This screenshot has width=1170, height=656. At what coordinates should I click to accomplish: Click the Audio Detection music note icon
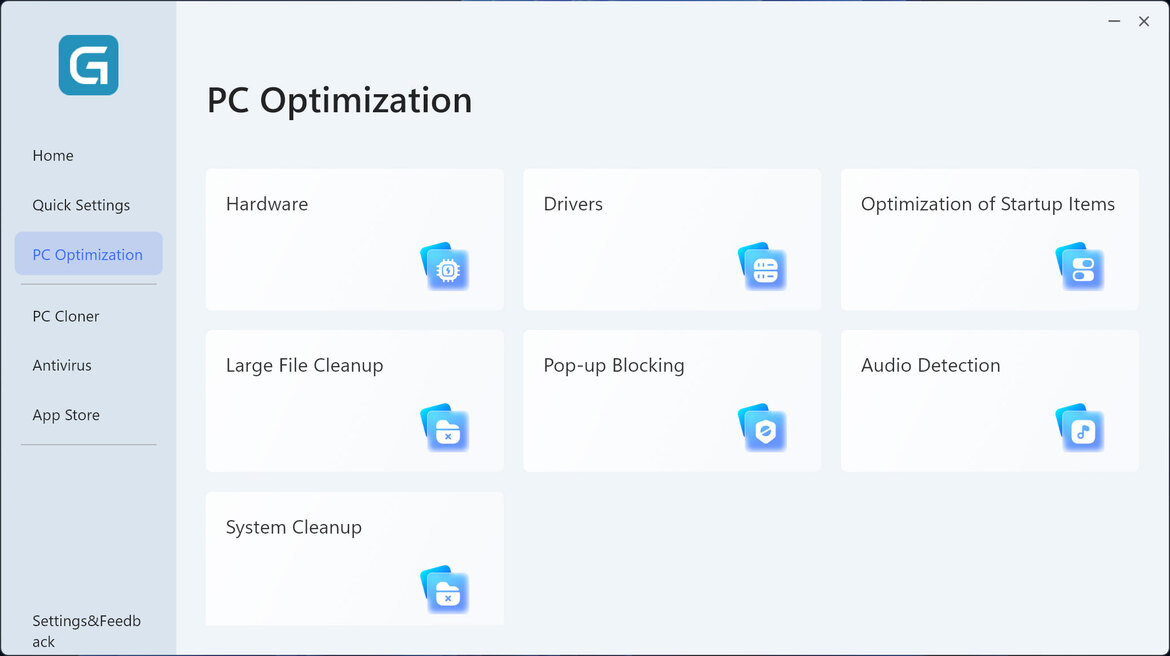click(x=1080, y=429)
